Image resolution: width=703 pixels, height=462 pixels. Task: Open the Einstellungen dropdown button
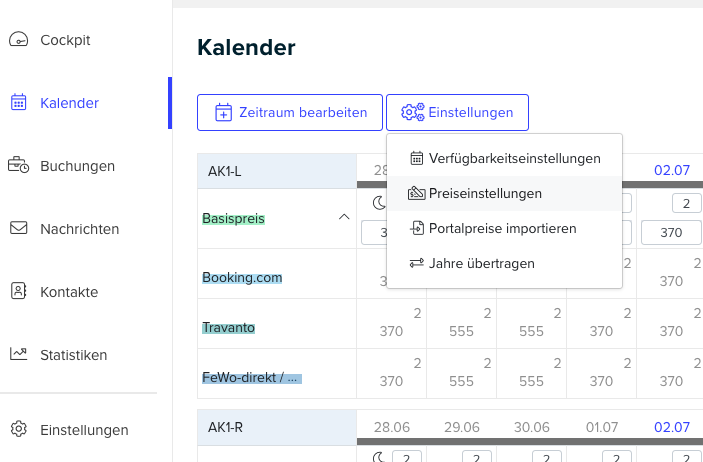coord(457,112)
